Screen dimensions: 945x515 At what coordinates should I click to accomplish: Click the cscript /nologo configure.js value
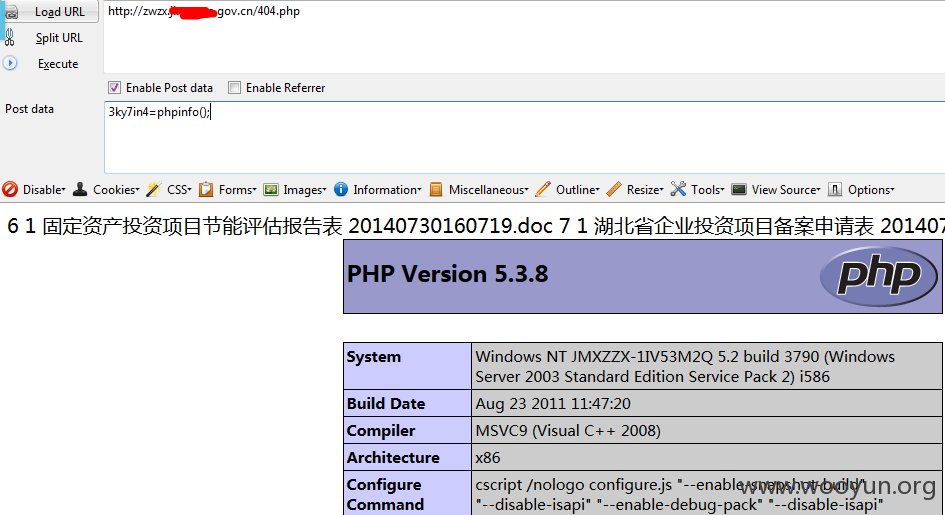pyautogui.click(x=679, y=495)
